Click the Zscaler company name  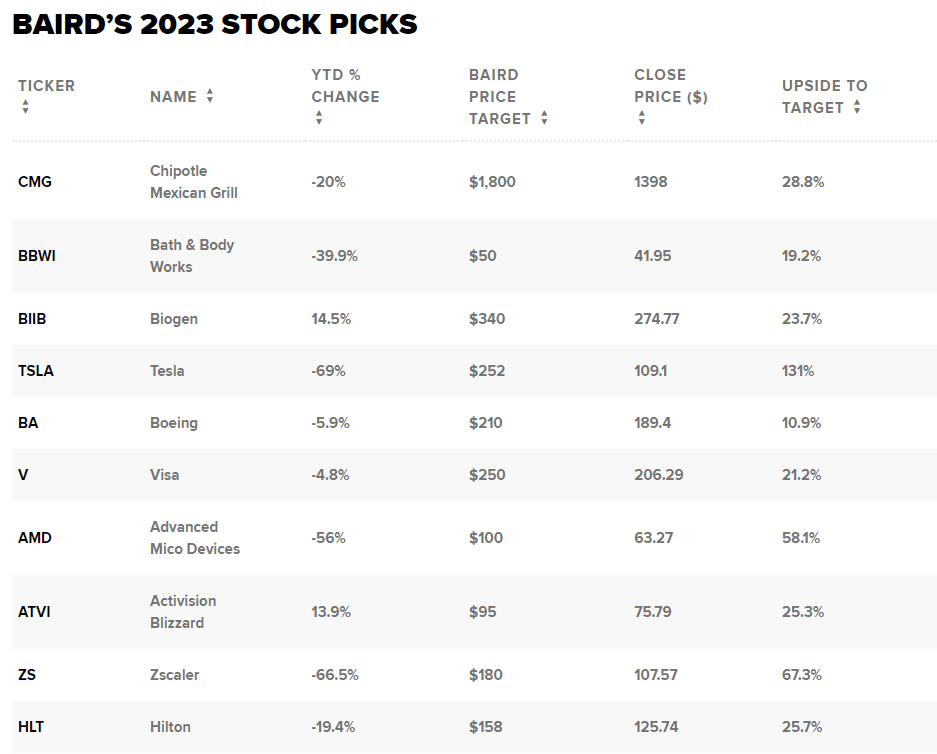point(174,675)
